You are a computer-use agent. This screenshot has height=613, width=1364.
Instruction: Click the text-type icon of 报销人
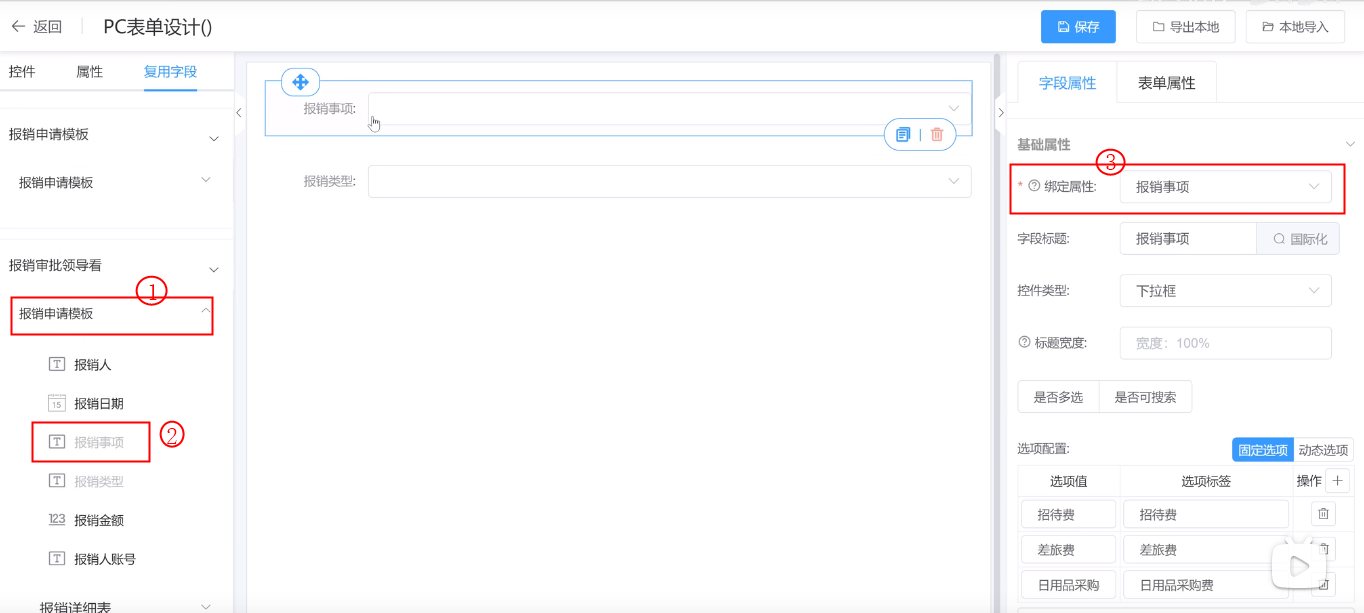[x=57, y=364]
